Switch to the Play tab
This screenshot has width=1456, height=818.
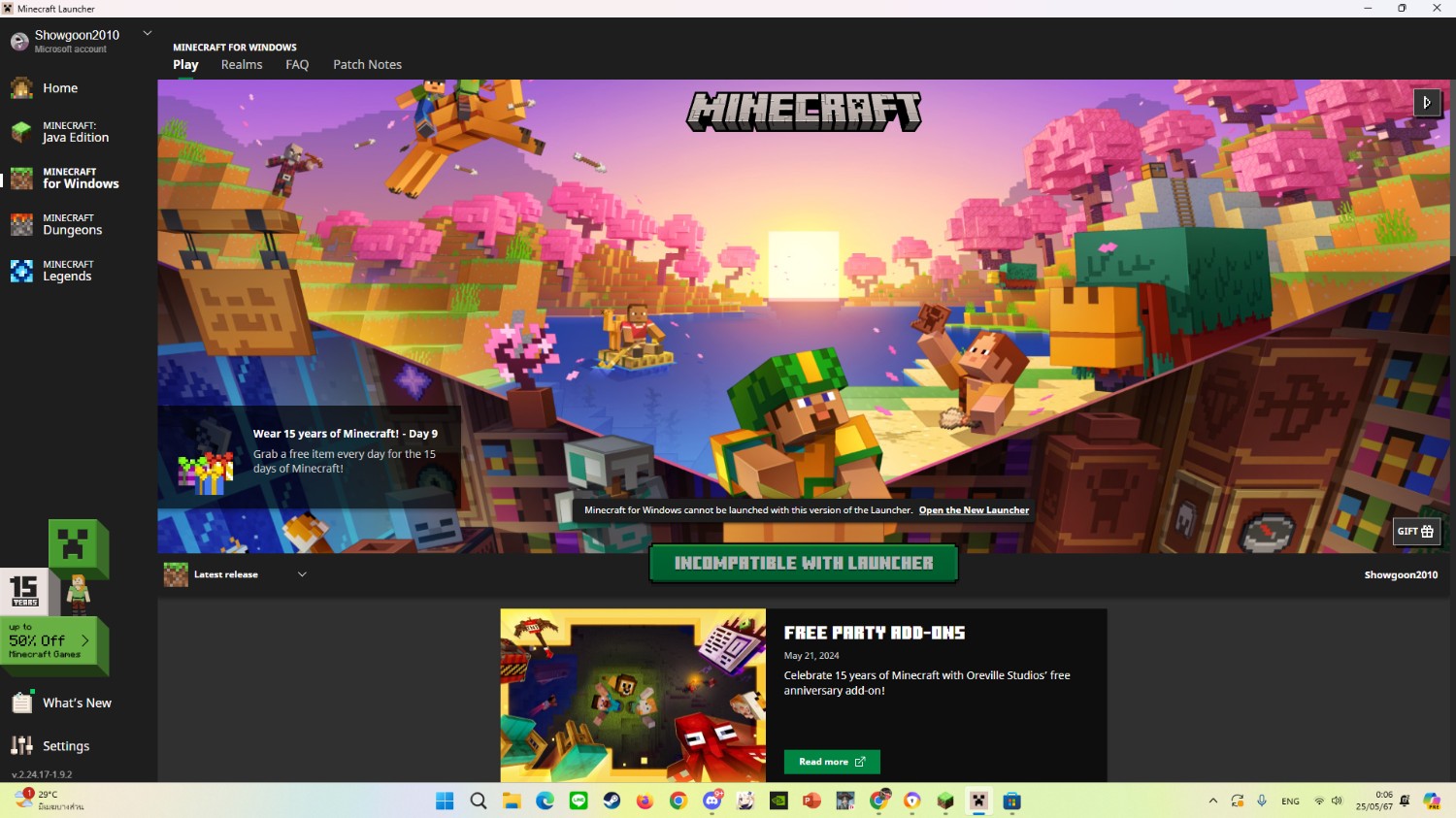[x=185, y=65]
